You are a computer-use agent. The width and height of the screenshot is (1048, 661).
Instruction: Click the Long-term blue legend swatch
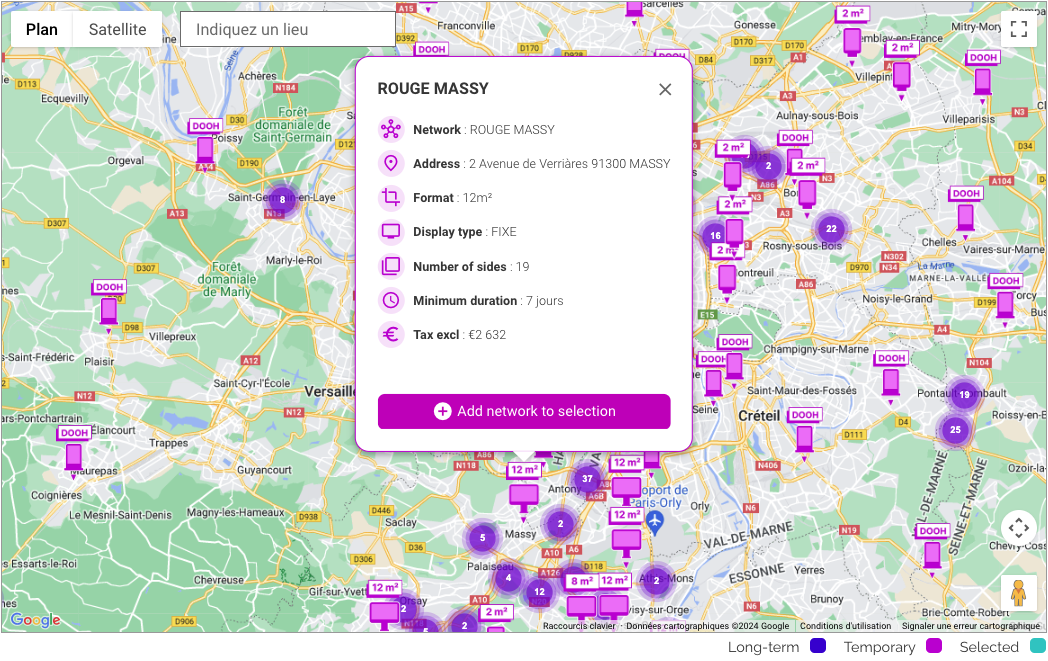pyautogui.click(x=817, y=646)
